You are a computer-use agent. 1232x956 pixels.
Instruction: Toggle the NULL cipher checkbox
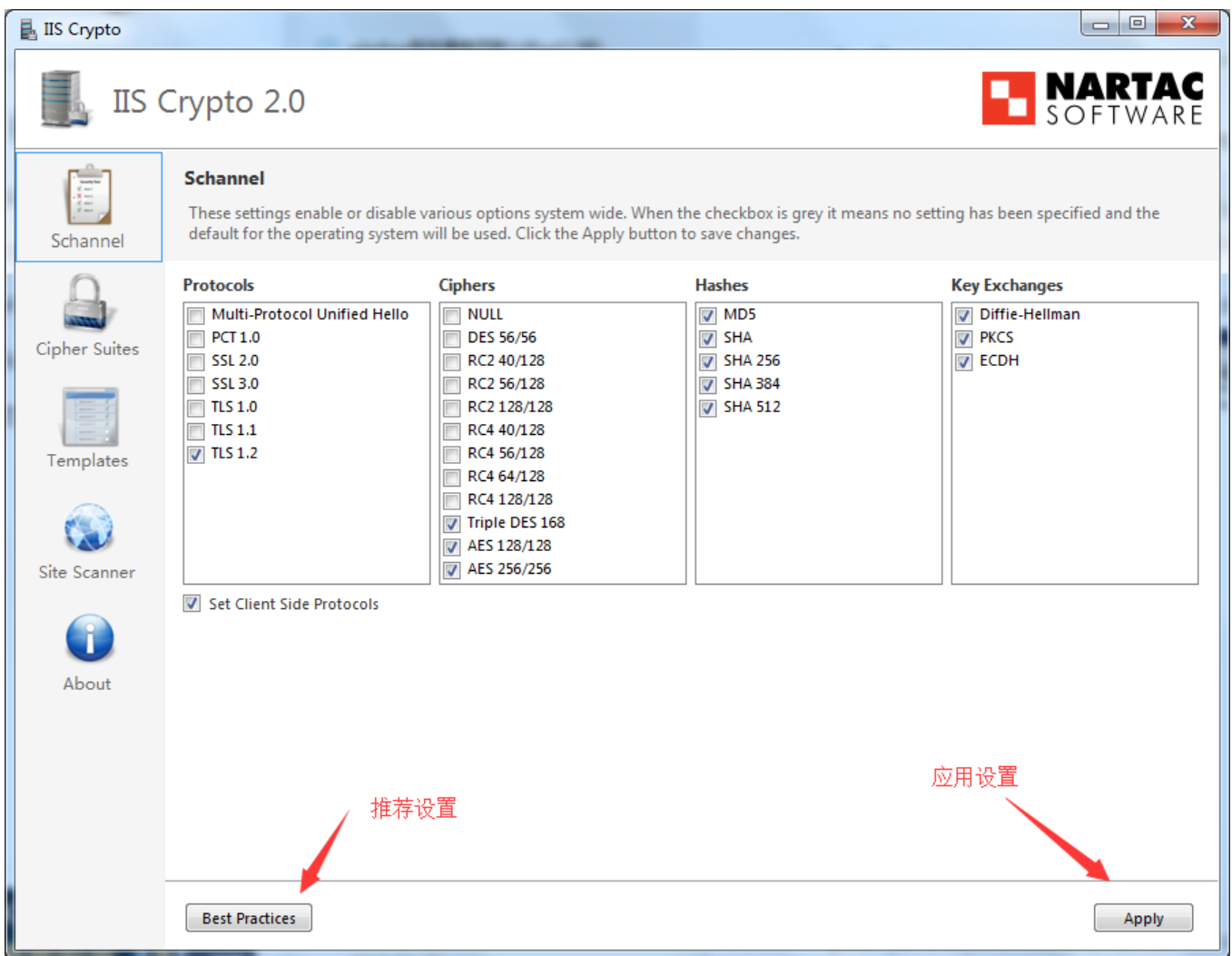(x=451, y=316)
